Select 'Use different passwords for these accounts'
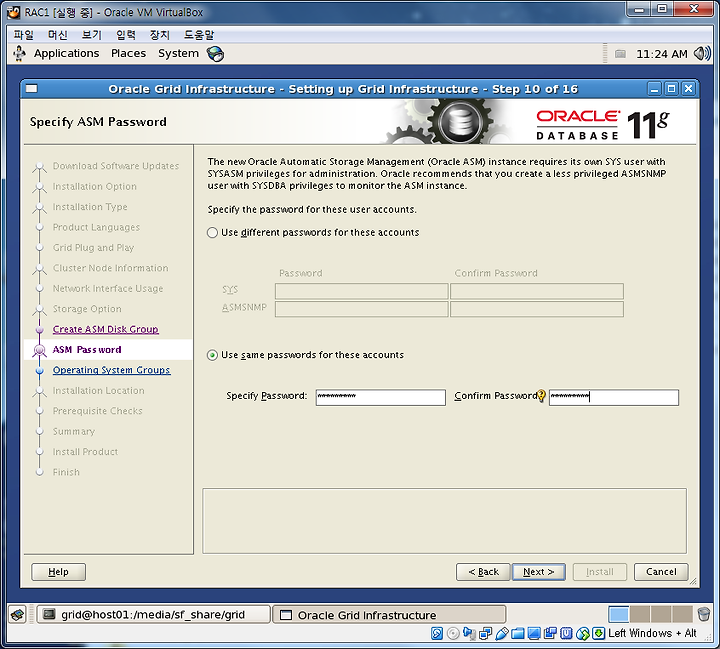The height and width of the screenshot is (649, 720). tap(314, 232)
